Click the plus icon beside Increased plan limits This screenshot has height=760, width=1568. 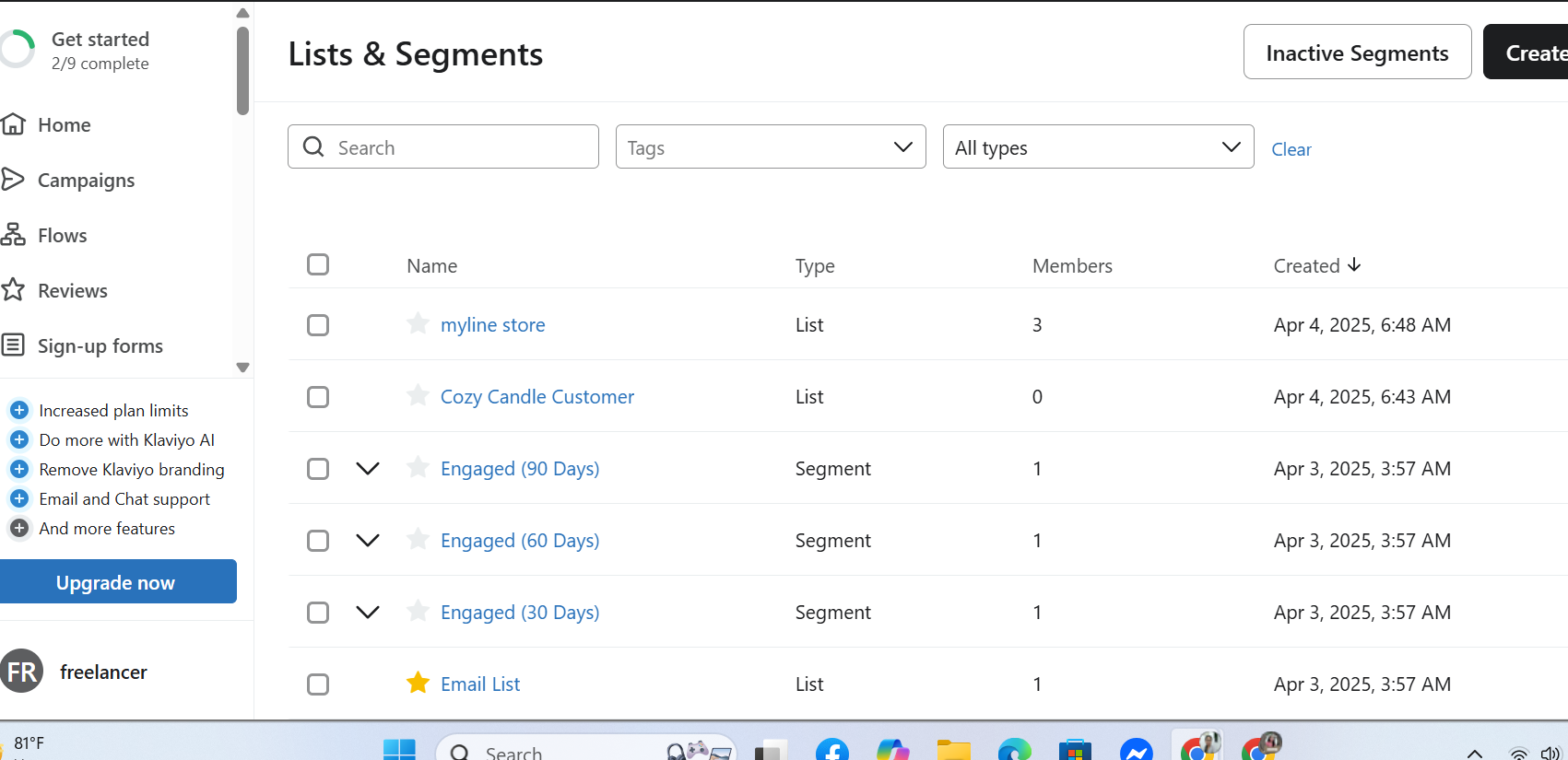coord(19,410)
